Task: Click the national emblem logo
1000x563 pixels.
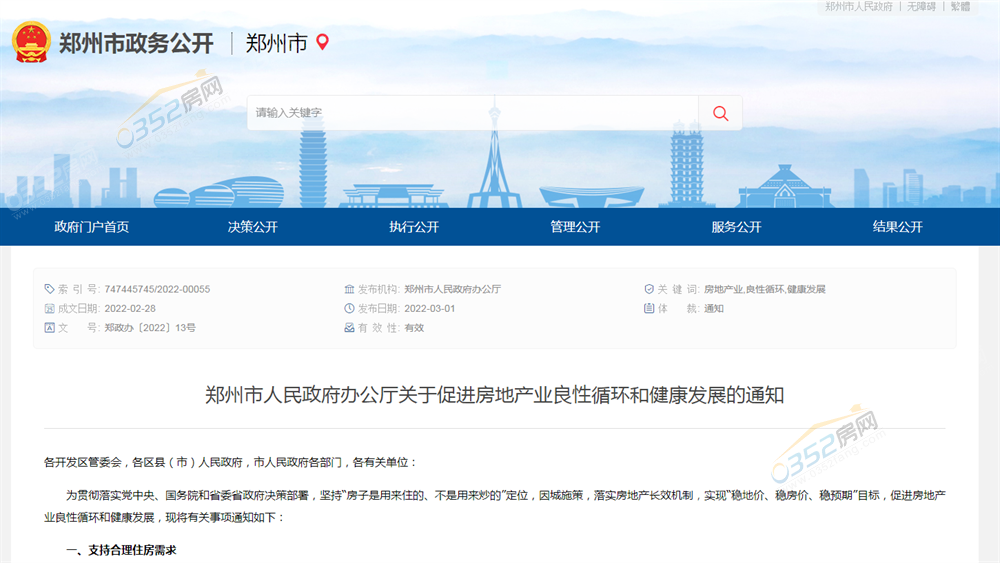Action: coord(31,42)
